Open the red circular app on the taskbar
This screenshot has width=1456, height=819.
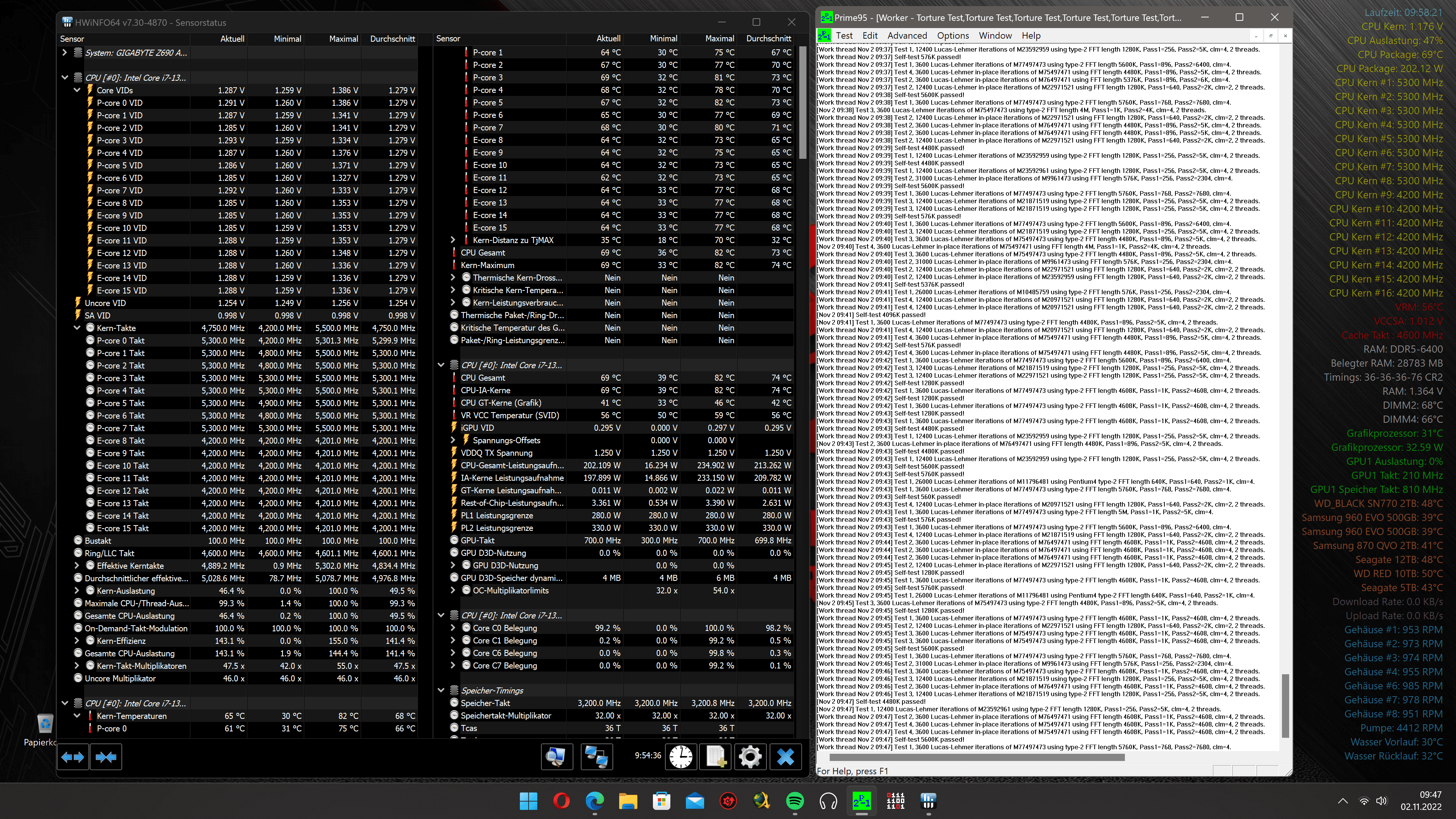(x=728, y=801)
